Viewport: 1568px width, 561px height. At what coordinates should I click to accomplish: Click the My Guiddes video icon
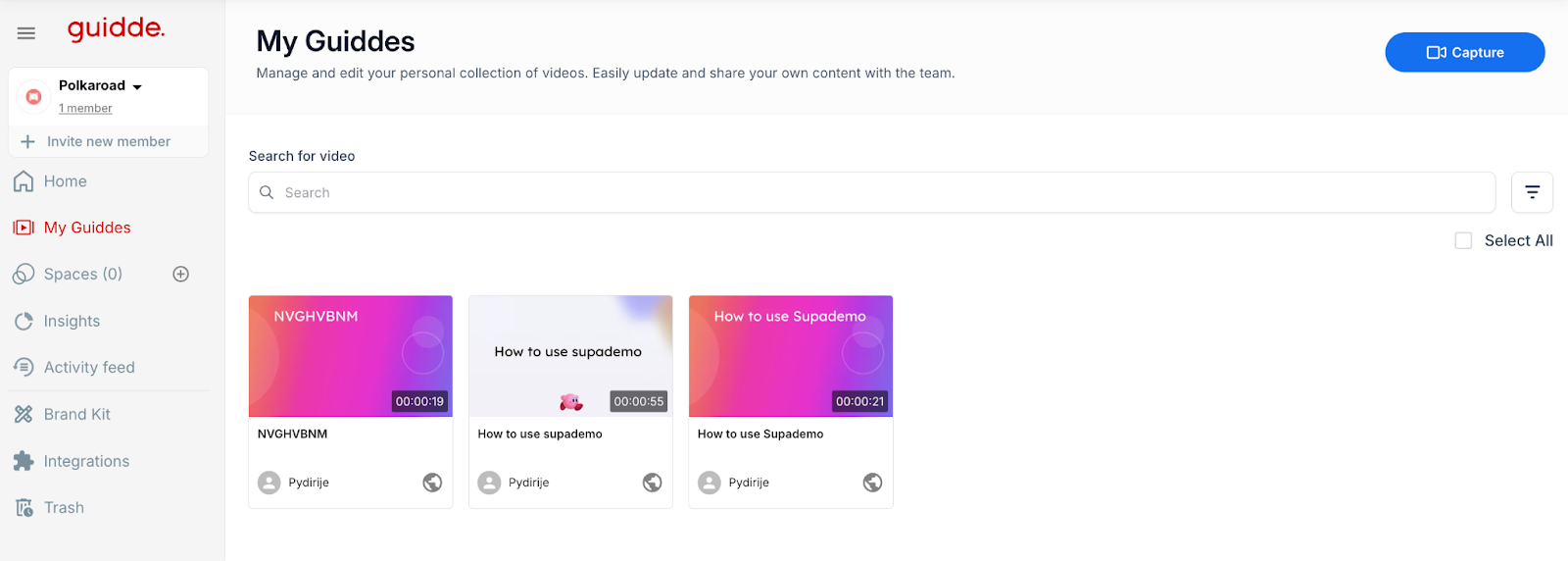(24, 228)
